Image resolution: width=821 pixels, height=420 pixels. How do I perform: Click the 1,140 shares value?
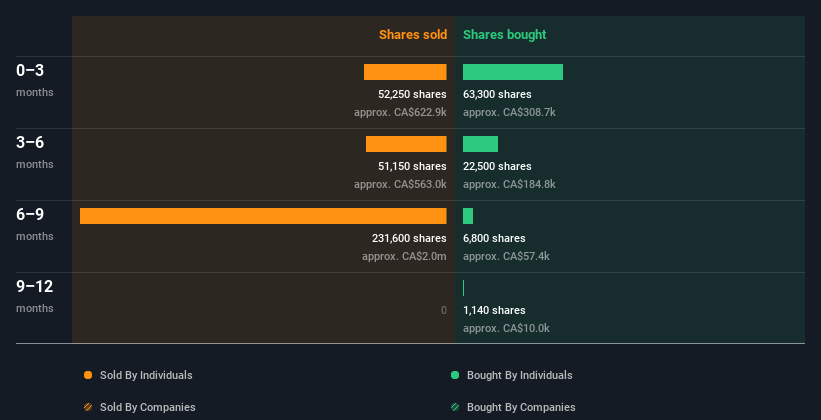click(x=494, y=310)
